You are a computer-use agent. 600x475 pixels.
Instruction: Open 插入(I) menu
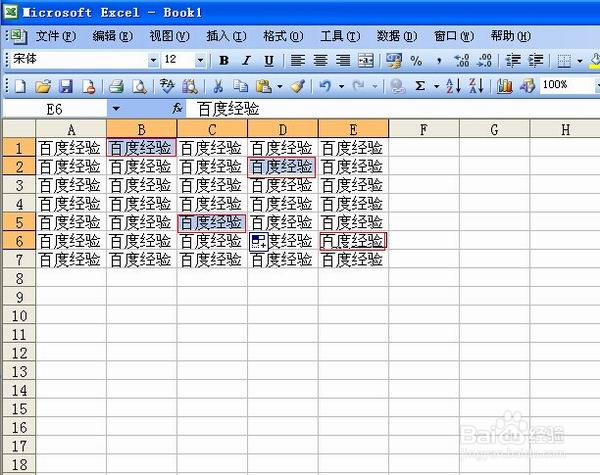click(226, 36)
